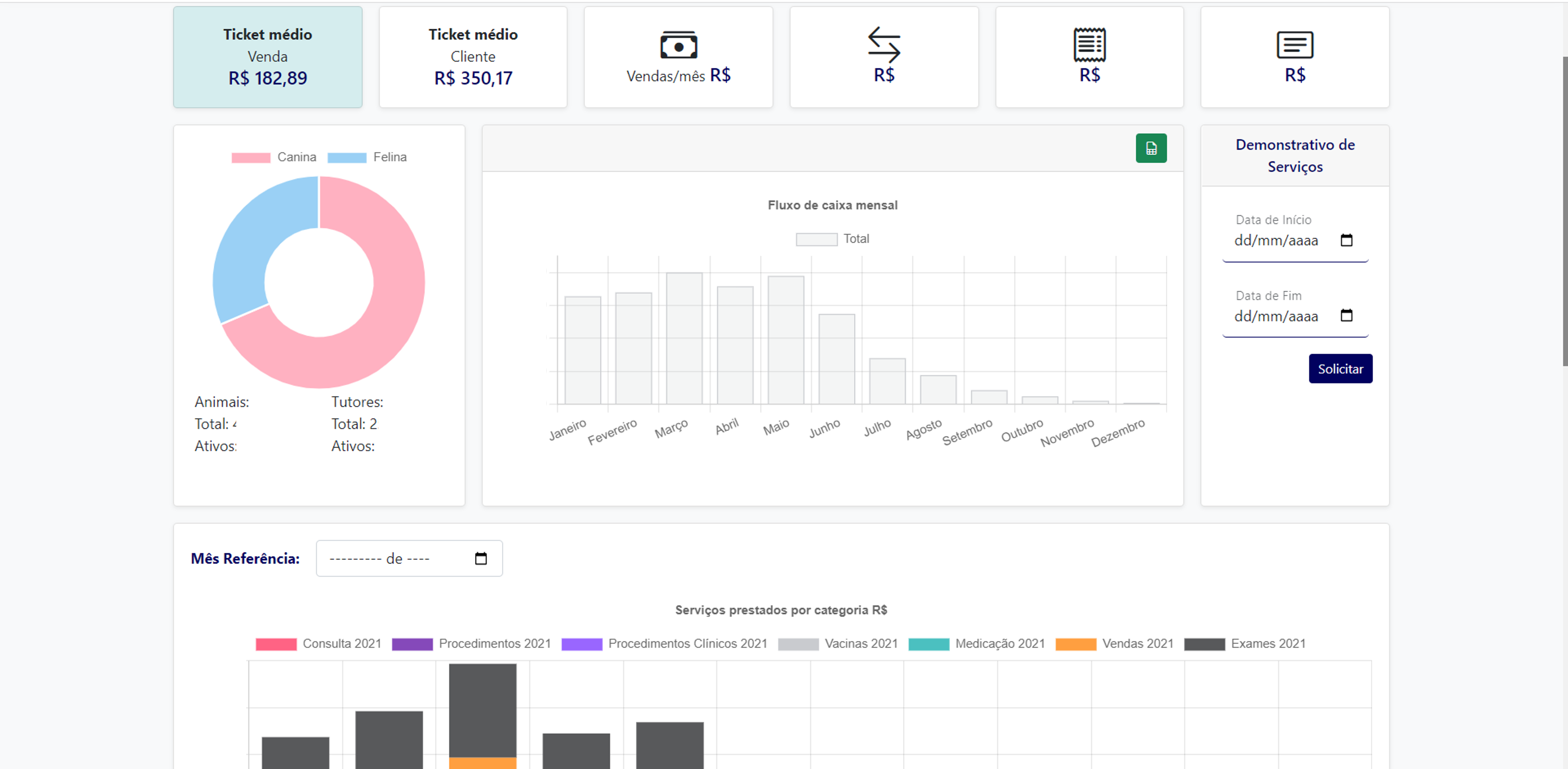Click the orange Vendas bar segment
The image size is (1568, 769).
tap(483, 763)
